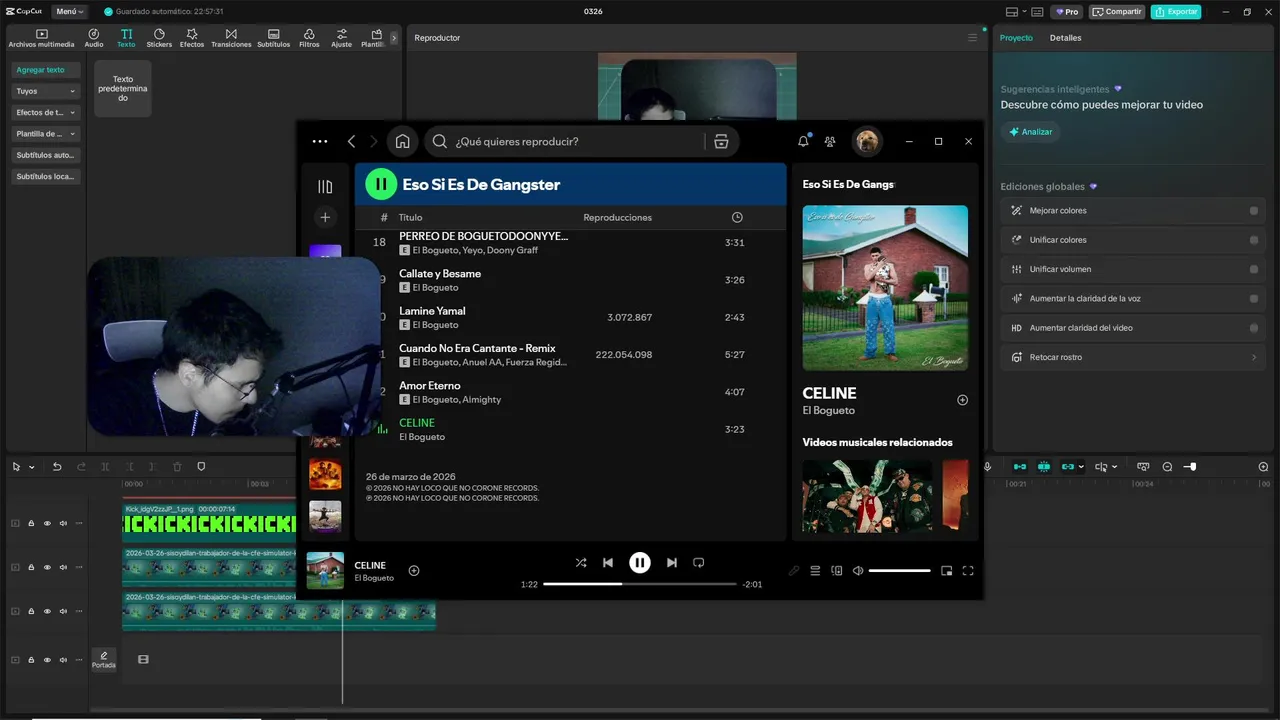1280x720 pixels.
Task: Click the Analizar button
Action: click(x=1031, y=132)
